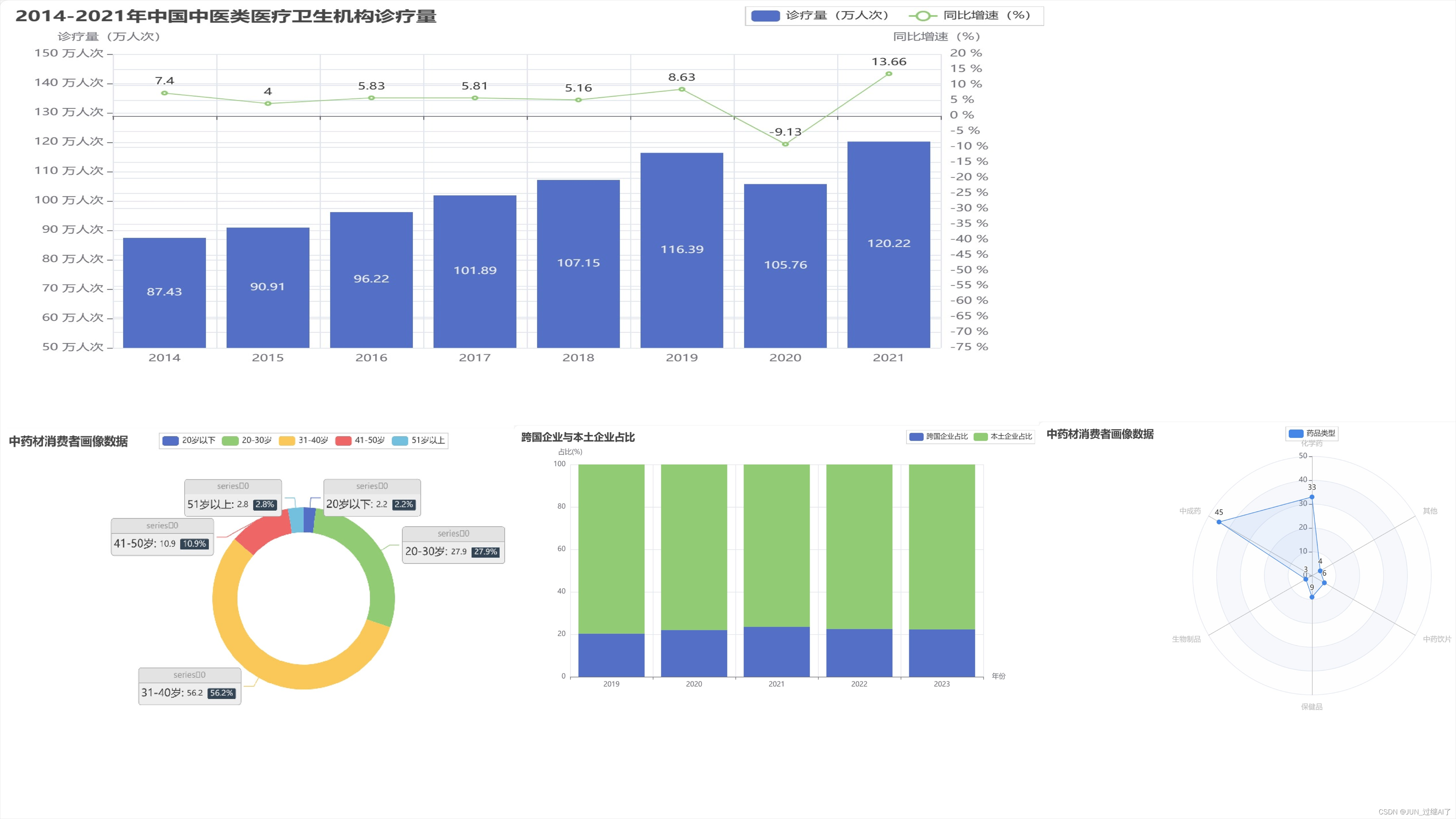Click the 2021 bar showing 120.22

tap(888, 244)
